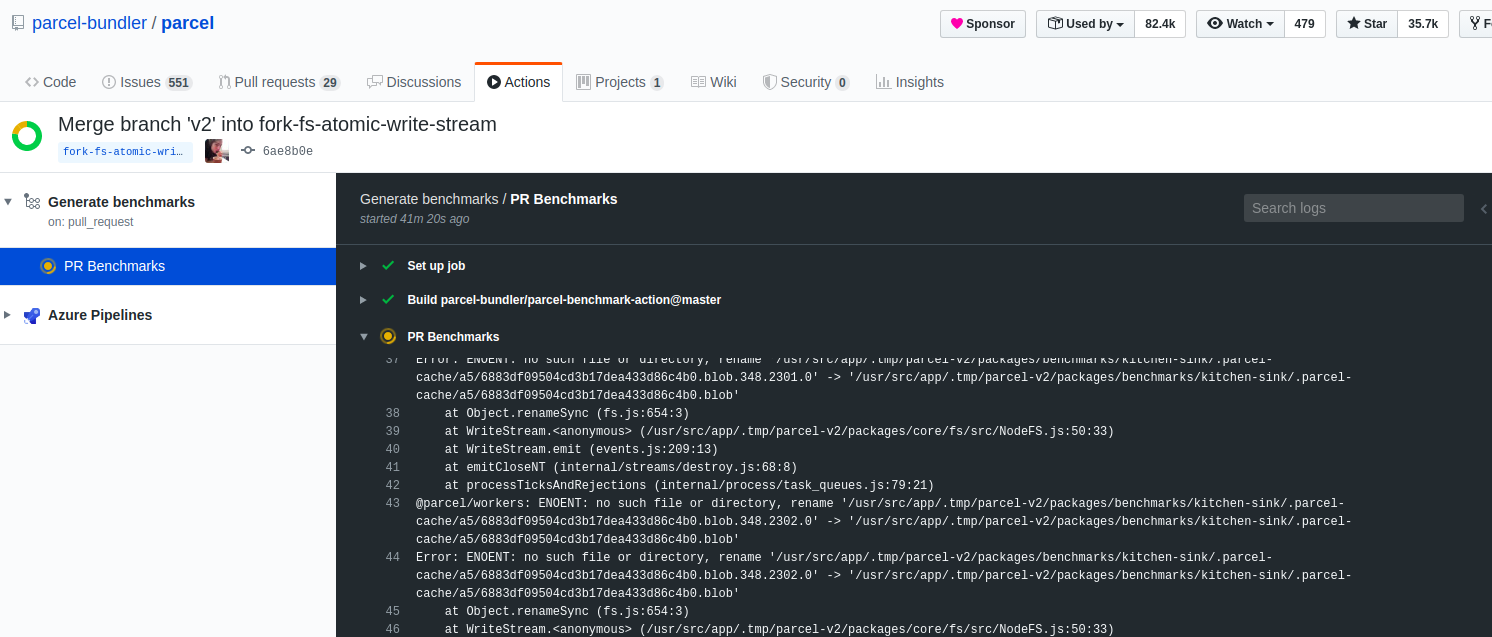
Task: Open commit 6ae8b0e
Action: pos(287,152)
